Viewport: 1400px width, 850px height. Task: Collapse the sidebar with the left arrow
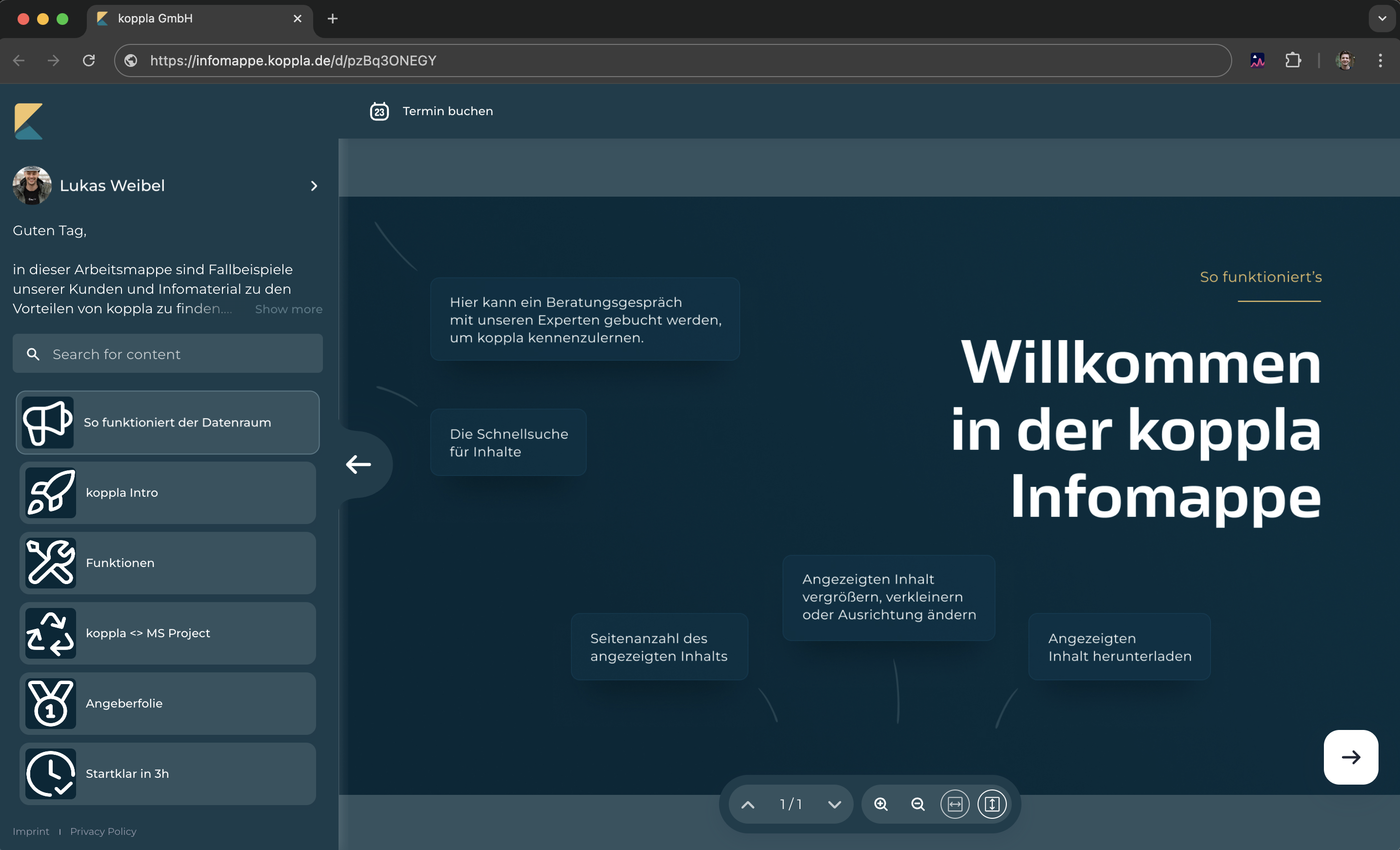359,464
